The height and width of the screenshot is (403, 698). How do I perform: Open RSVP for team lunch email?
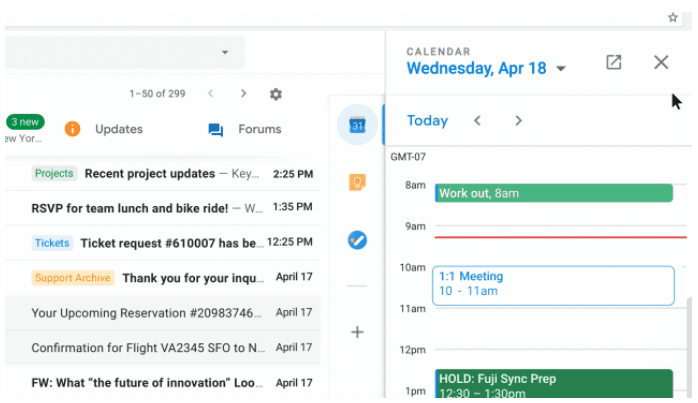163,208
